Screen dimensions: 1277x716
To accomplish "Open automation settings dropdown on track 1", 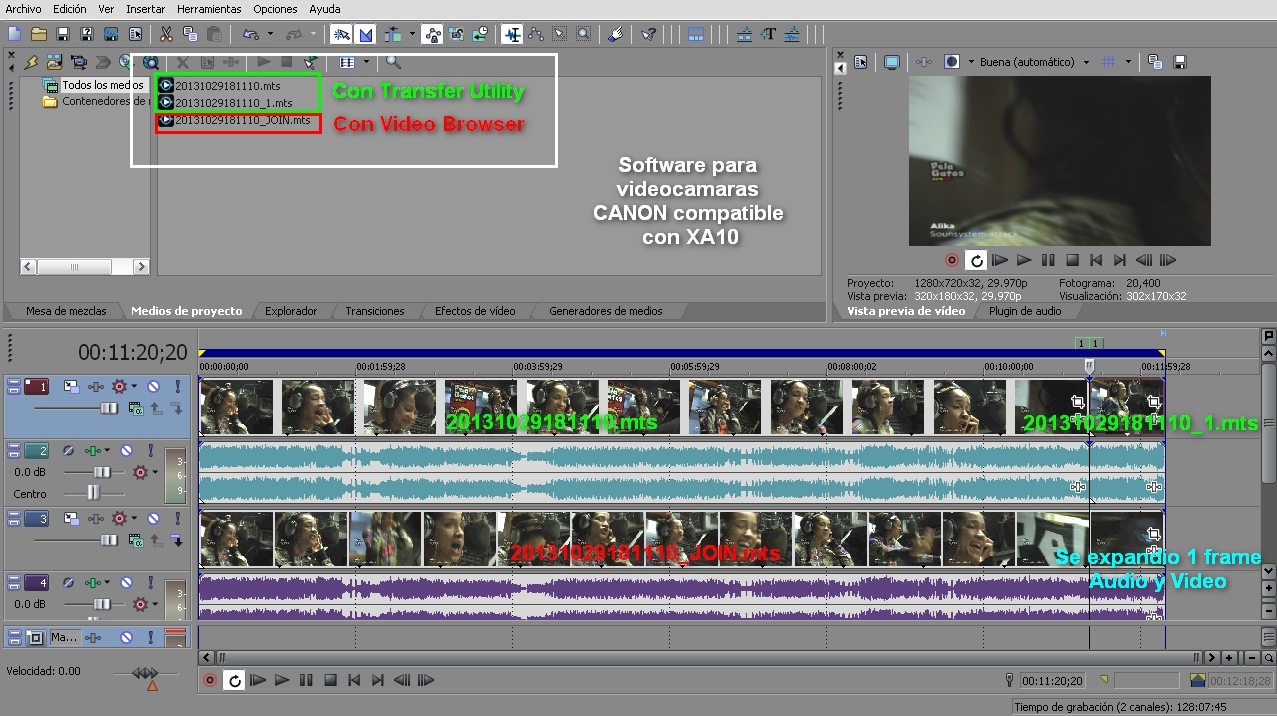I will coord(135,386).
